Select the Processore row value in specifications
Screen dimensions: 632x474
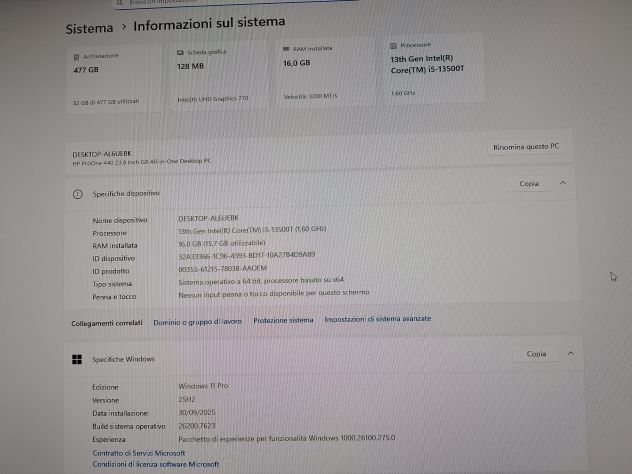click(252, 229)
